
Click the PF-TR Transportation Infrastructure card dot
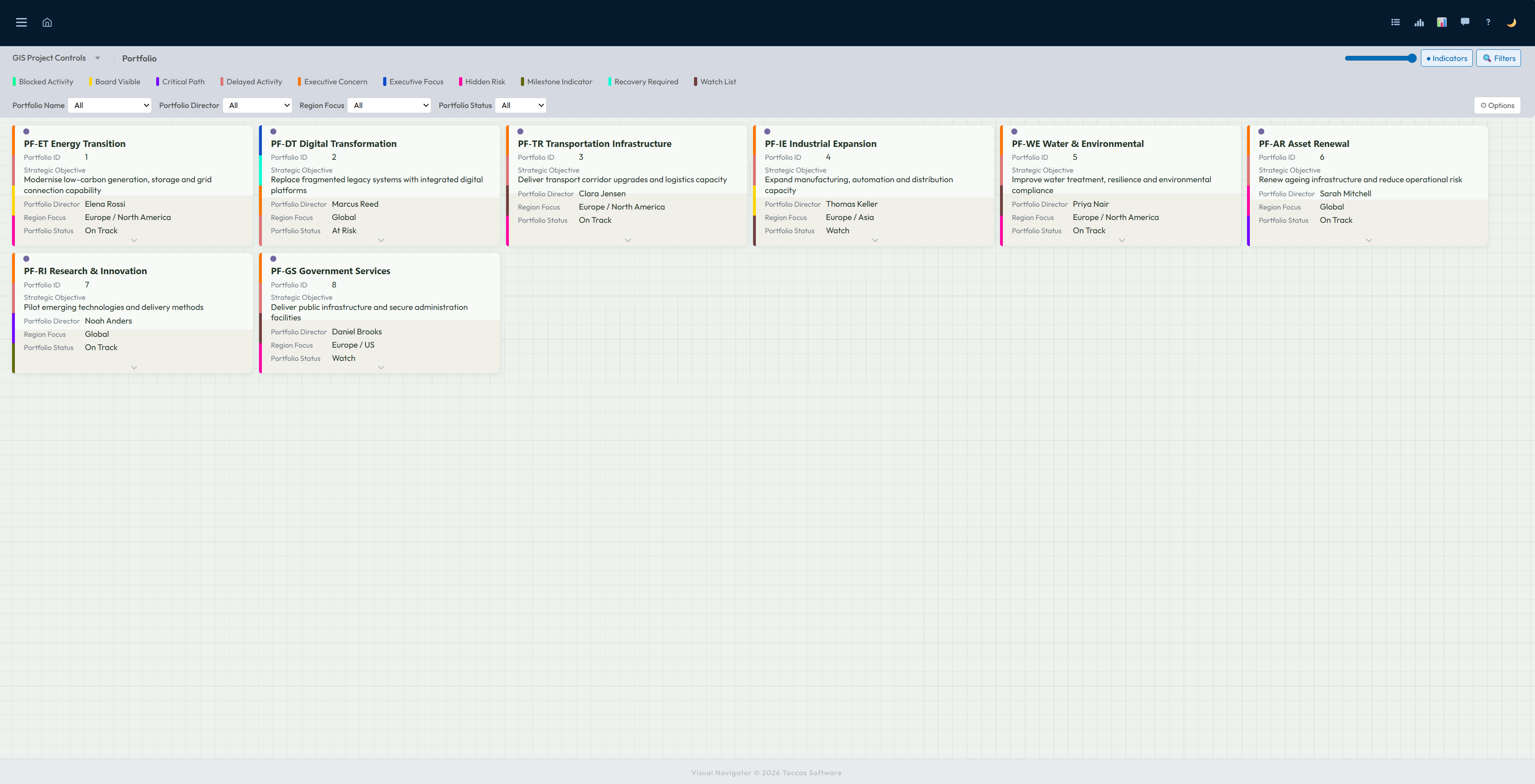(x=520, y=132)
